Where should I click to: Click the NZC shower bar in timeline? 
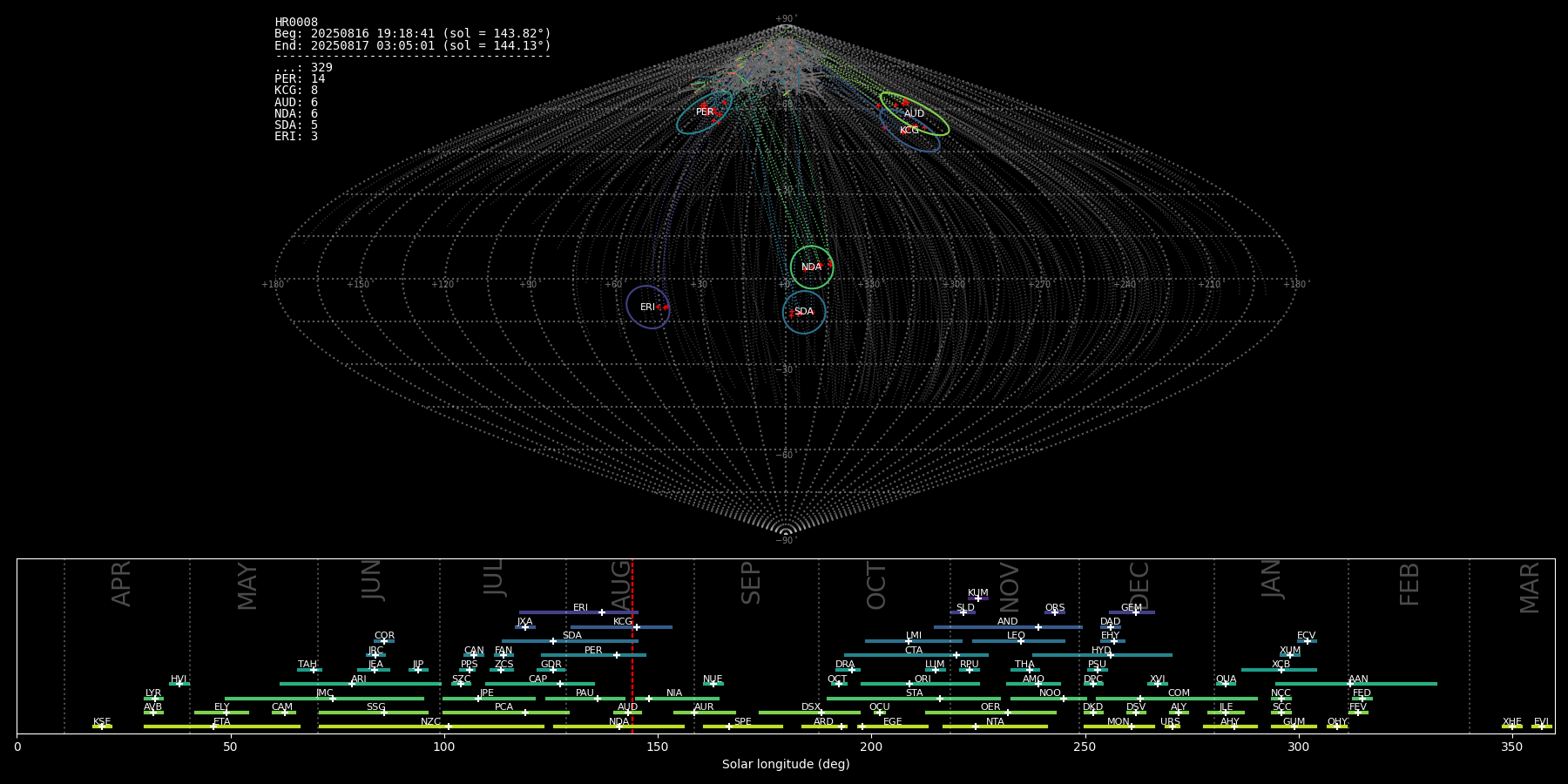(x=431, y=727)
